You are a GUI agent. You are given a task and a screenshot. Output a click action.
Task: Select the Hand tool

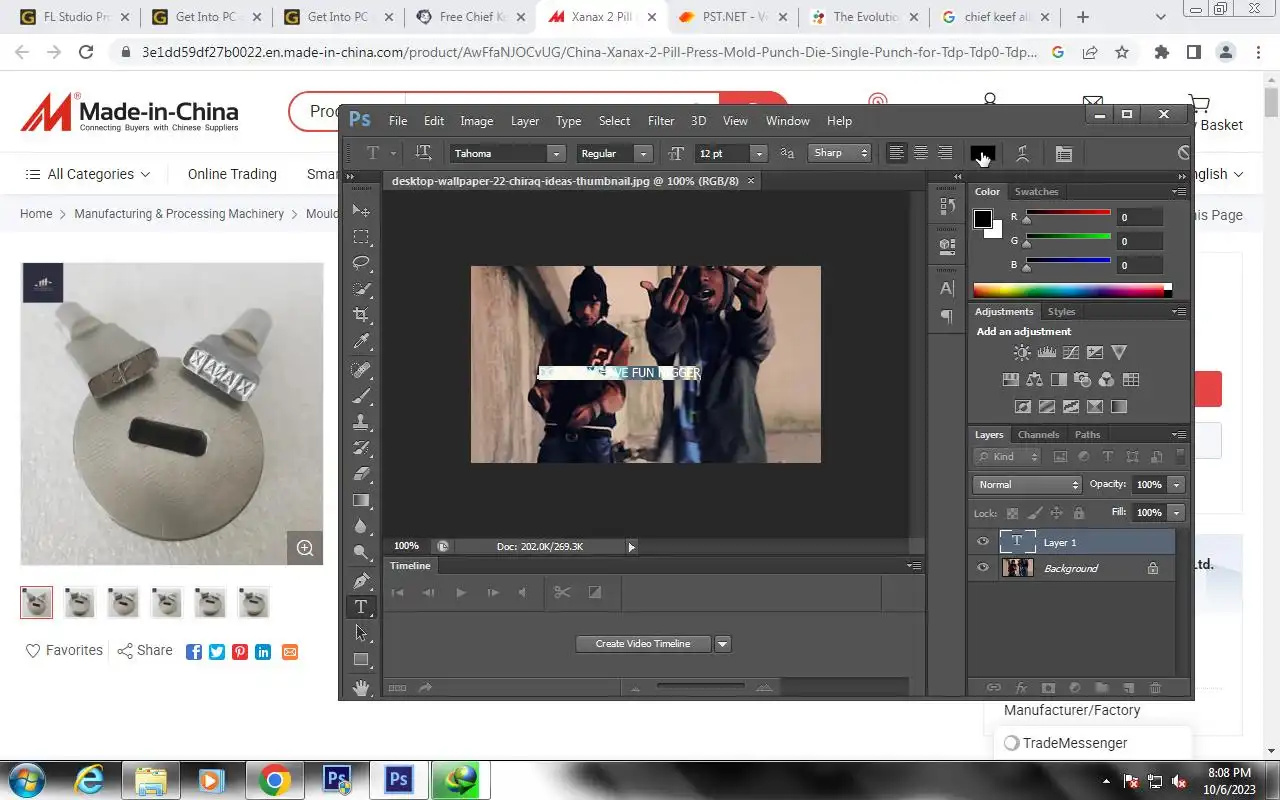(361, 686)
